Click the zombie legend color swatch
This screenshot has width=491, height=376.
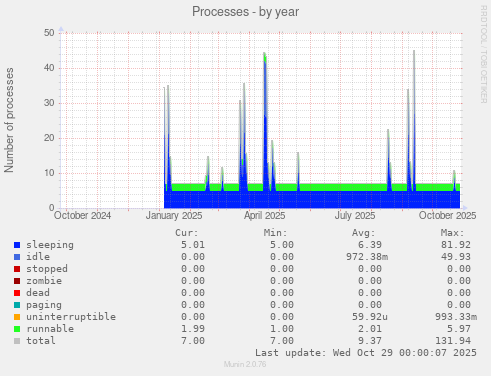pyautogui.click(x=17, y=281)
